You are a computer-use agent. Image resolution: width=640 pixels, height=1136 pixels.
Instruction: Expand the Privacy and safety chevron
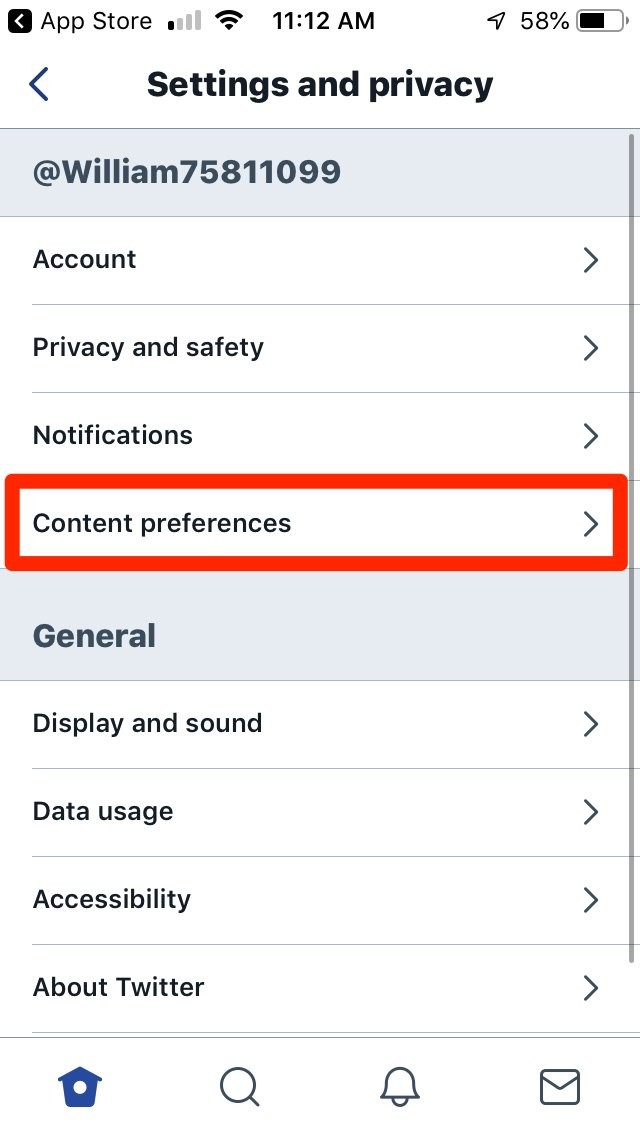(x=591, y=348)
